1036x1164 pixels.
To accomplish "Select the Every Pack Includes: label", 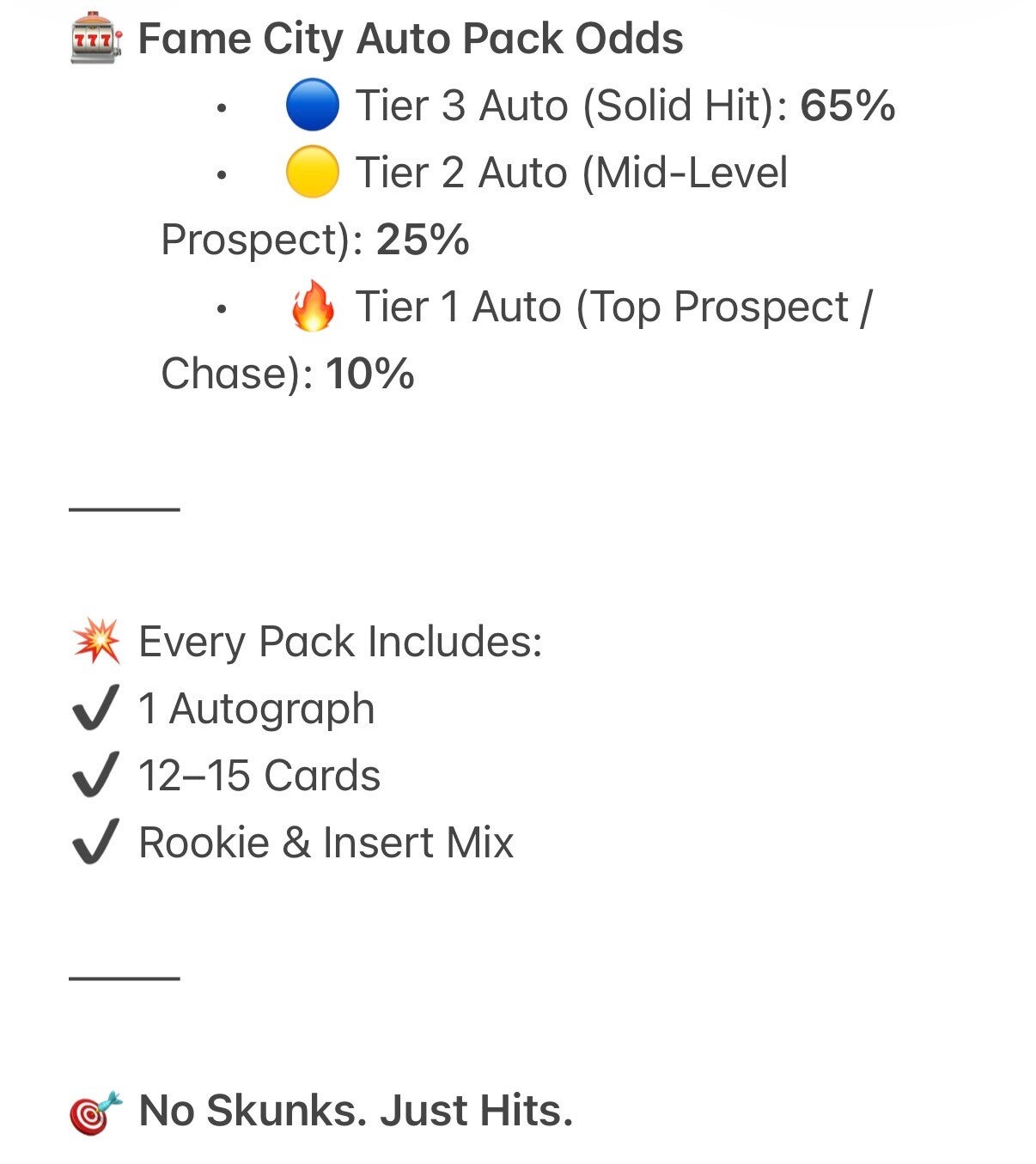I will coord(340,642).
